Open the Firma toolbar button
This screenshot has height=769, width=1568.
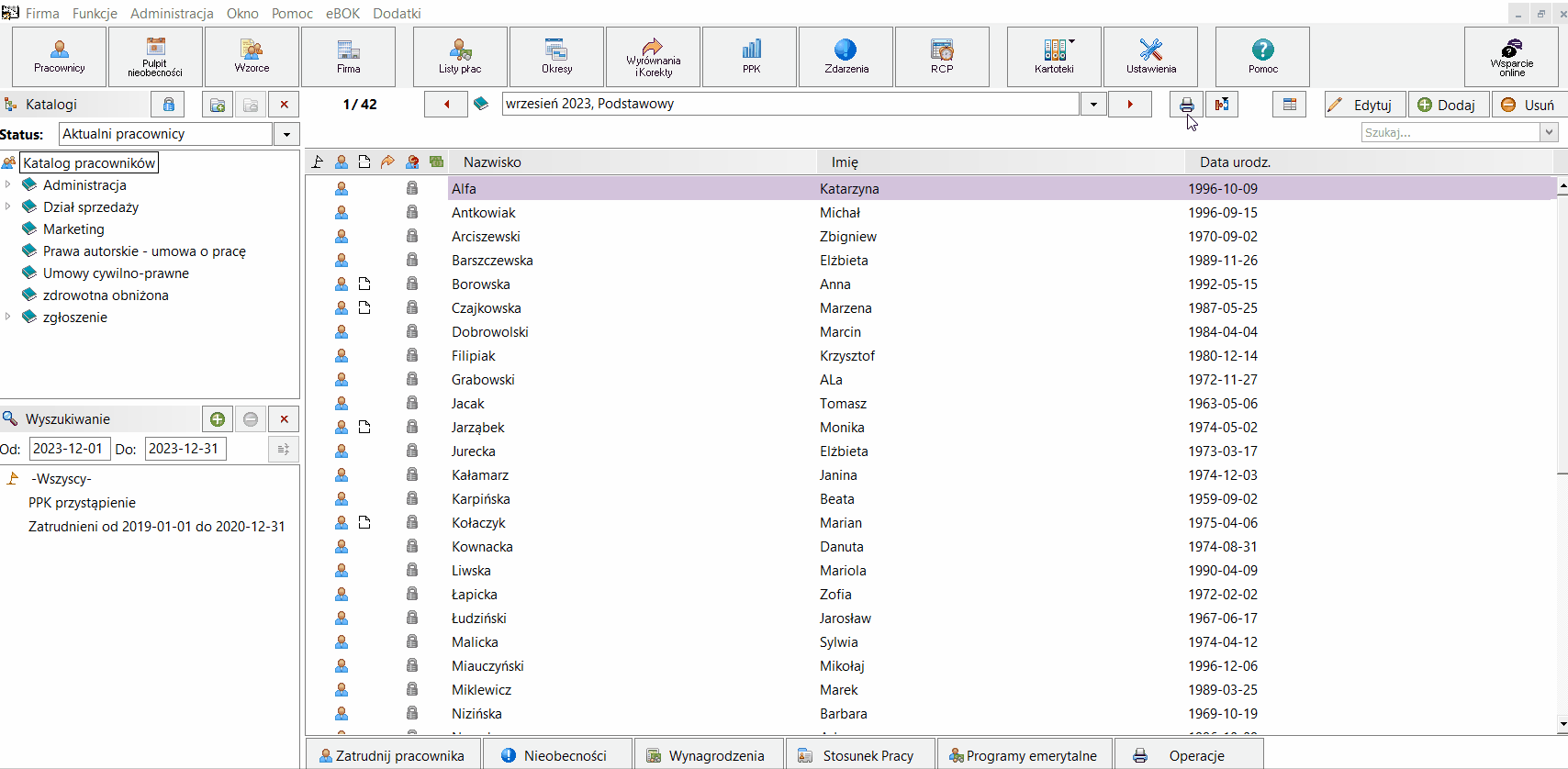pos(348,57)
